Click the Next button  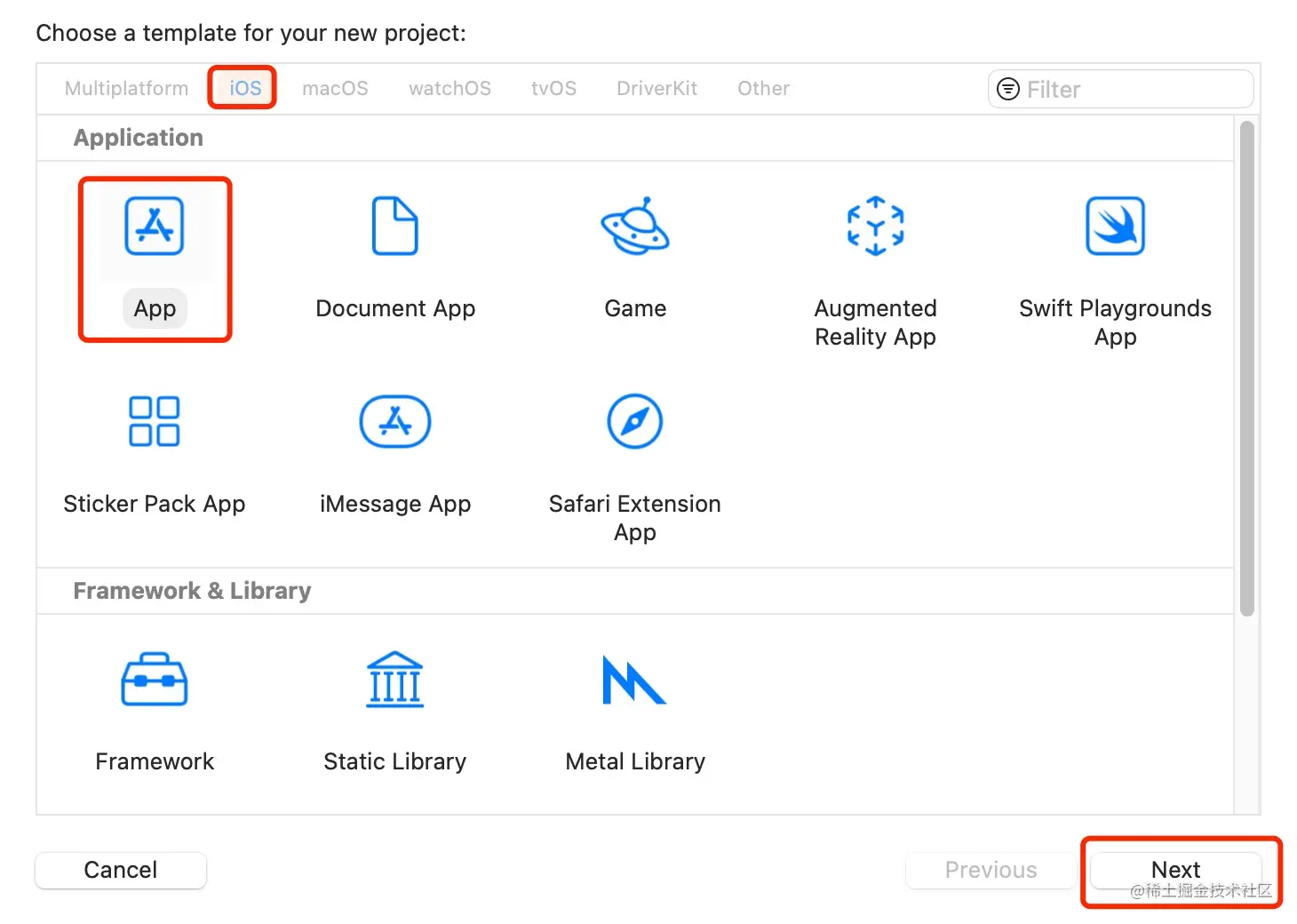[1175, 870]
